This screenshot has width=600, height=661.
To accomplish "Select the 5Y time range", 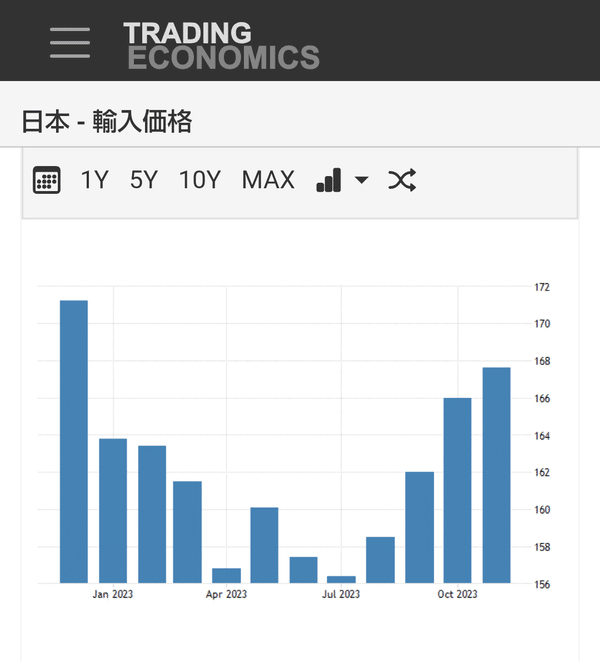I will coord(144,180).
